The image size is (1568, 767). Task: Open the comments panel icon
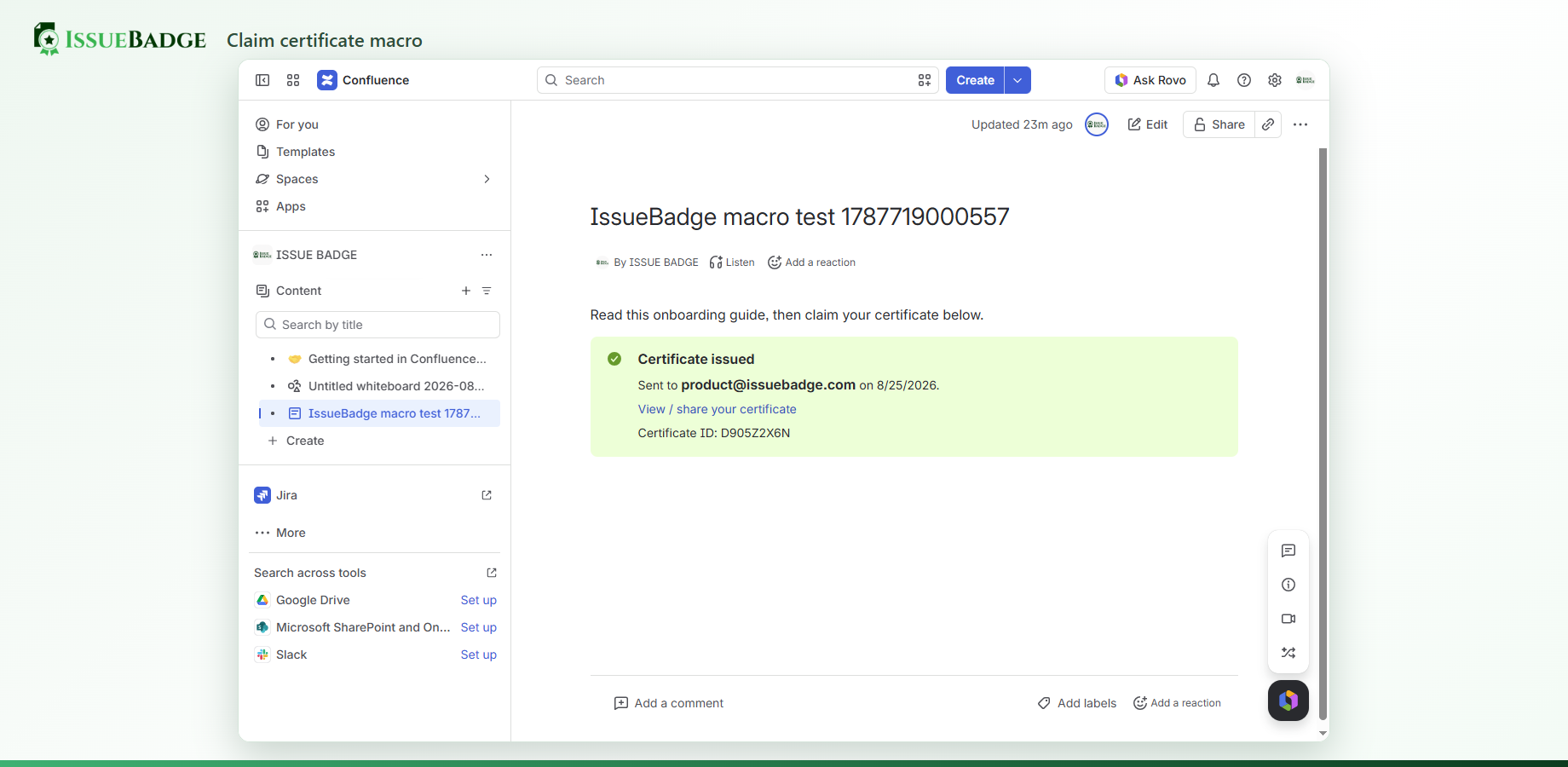1288,551
